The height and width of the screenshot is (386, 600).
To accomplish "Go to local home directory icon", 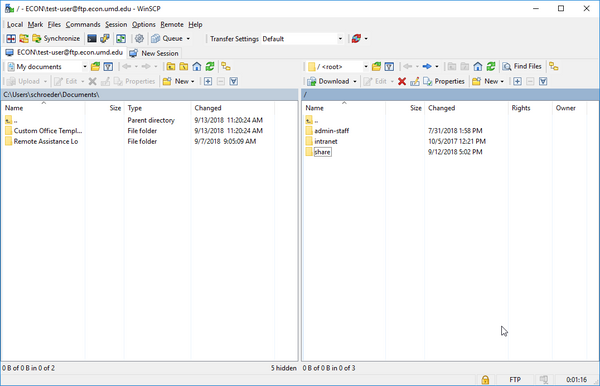I will [197, 67].
